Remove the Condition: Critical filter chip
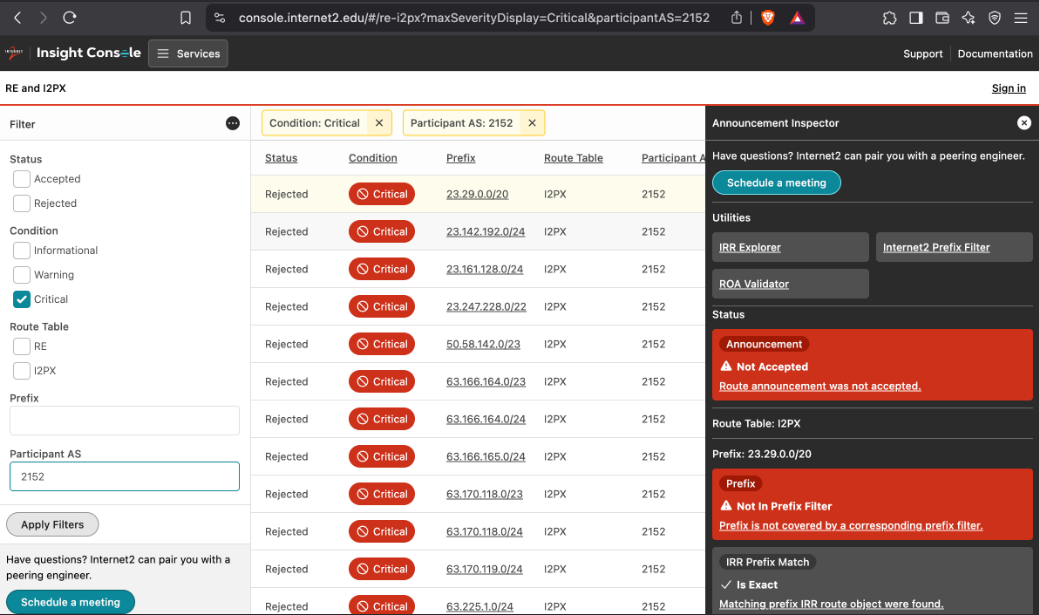The width and height of the screenshot is (1039, 615). click(x=379, y=123)
